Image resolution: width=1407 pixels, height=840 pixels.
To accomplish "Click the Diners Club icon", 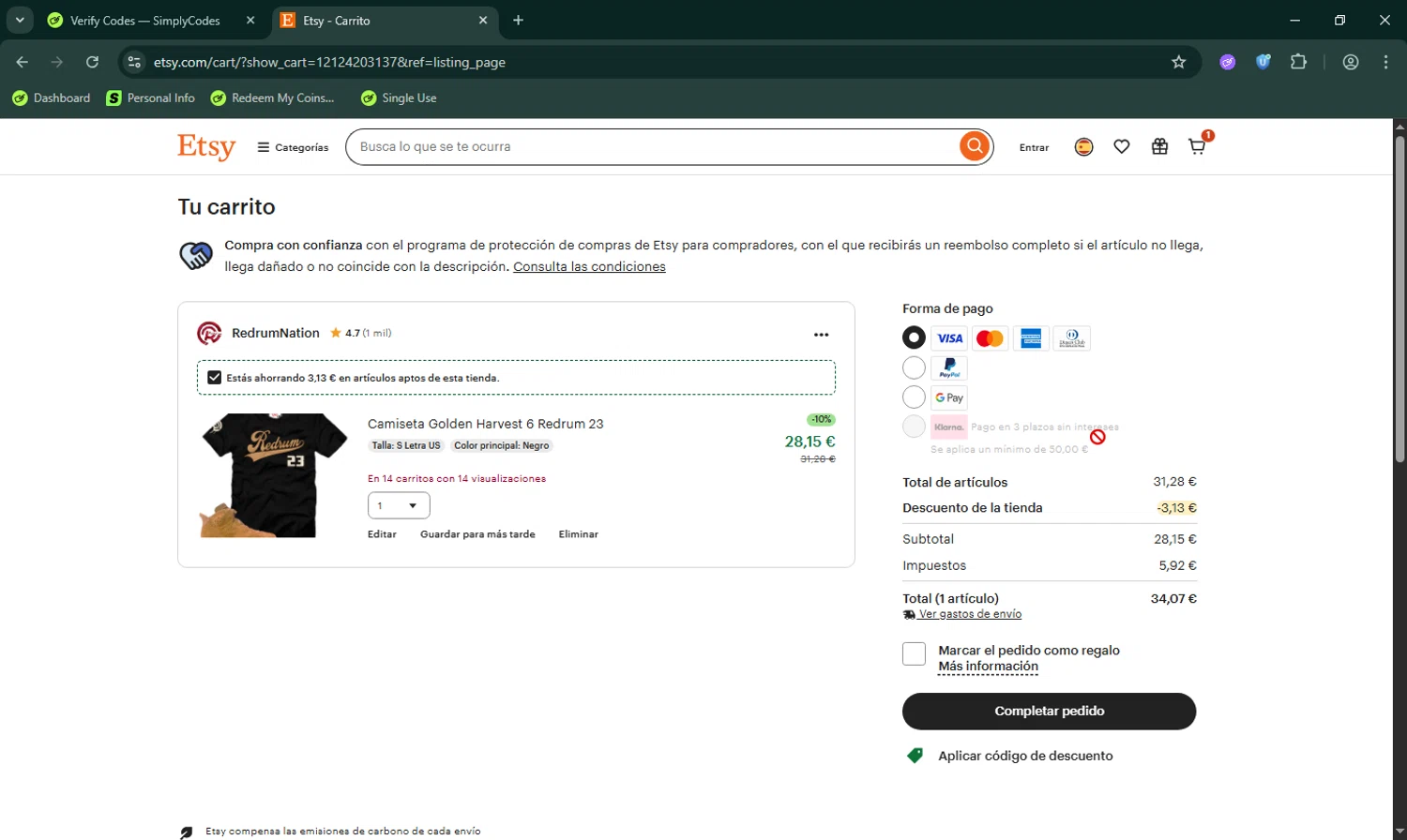I will (x=1072, y=338).
